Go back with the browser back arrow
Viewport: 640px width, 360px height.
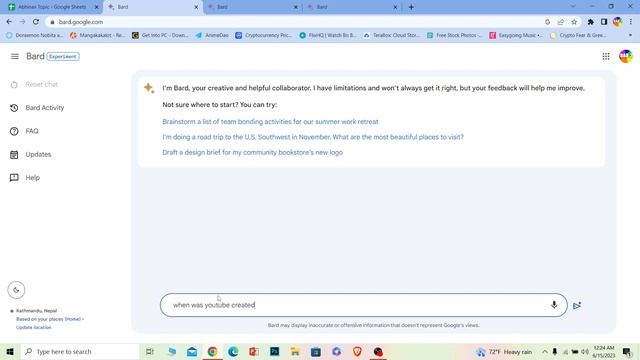pyautogui.click(x=9, y=22)
